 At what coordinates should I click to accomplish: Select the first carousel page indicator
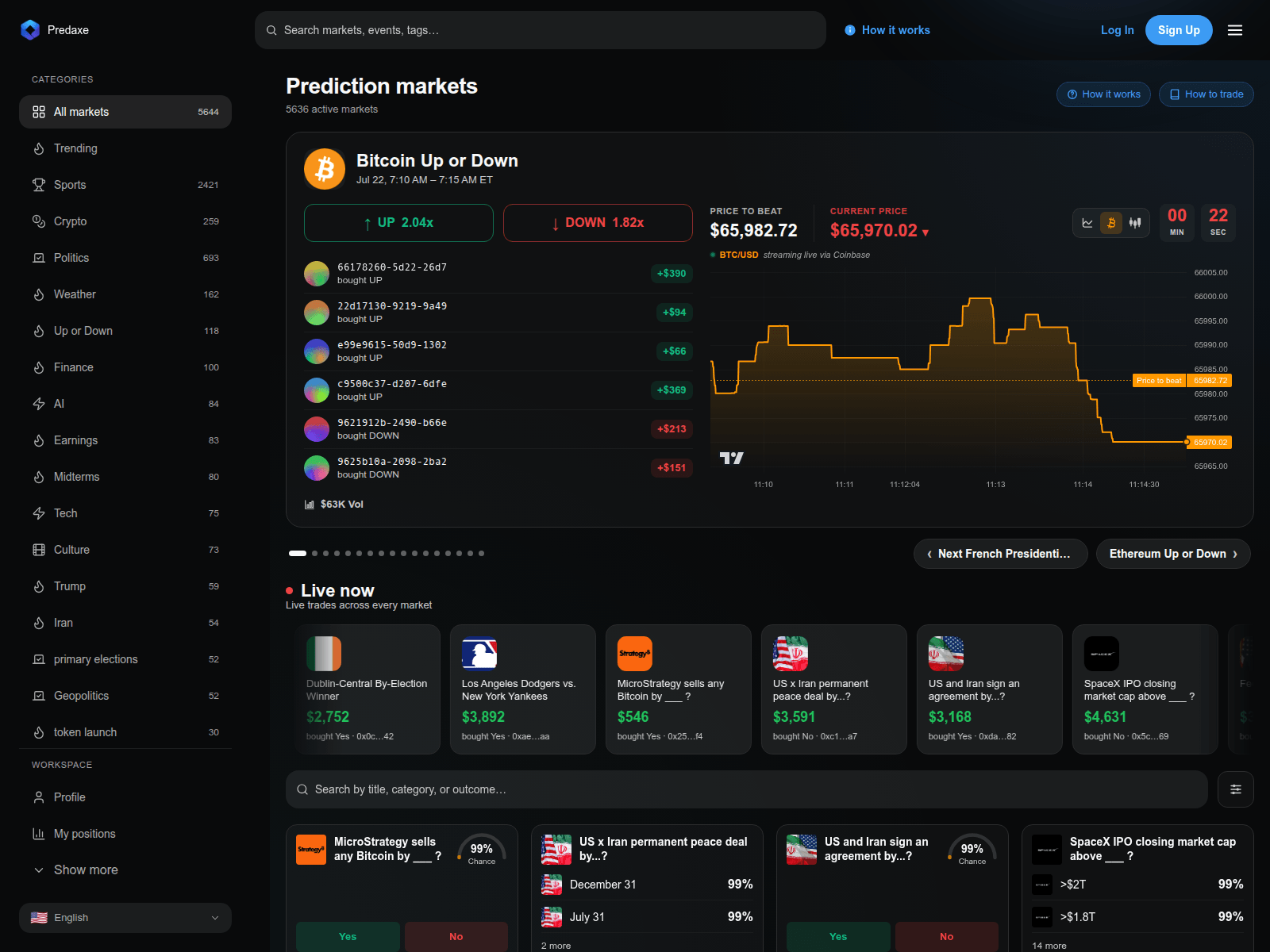pos(298,554)
